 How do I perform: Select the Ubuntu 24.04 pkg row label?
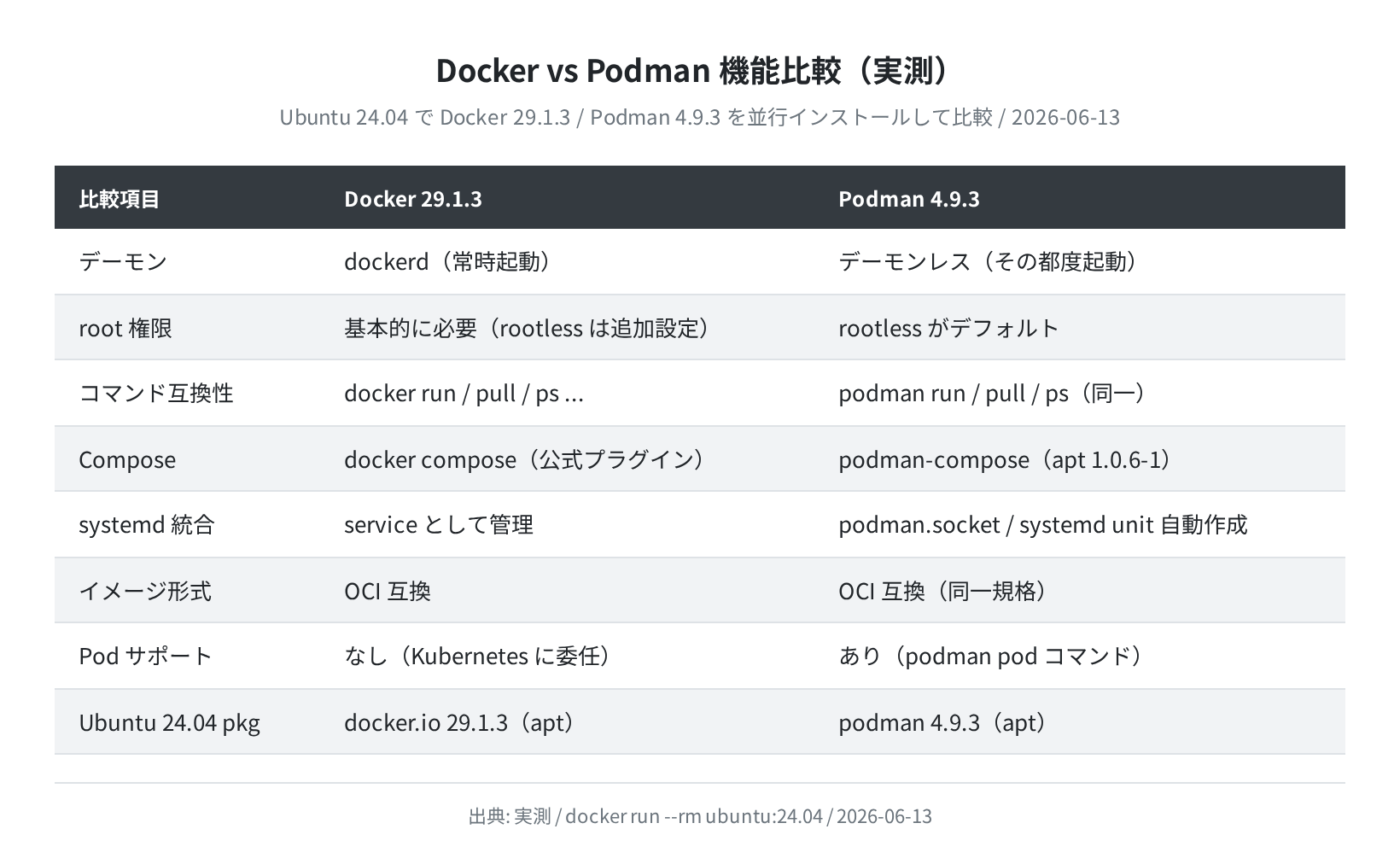coord(169,722)
